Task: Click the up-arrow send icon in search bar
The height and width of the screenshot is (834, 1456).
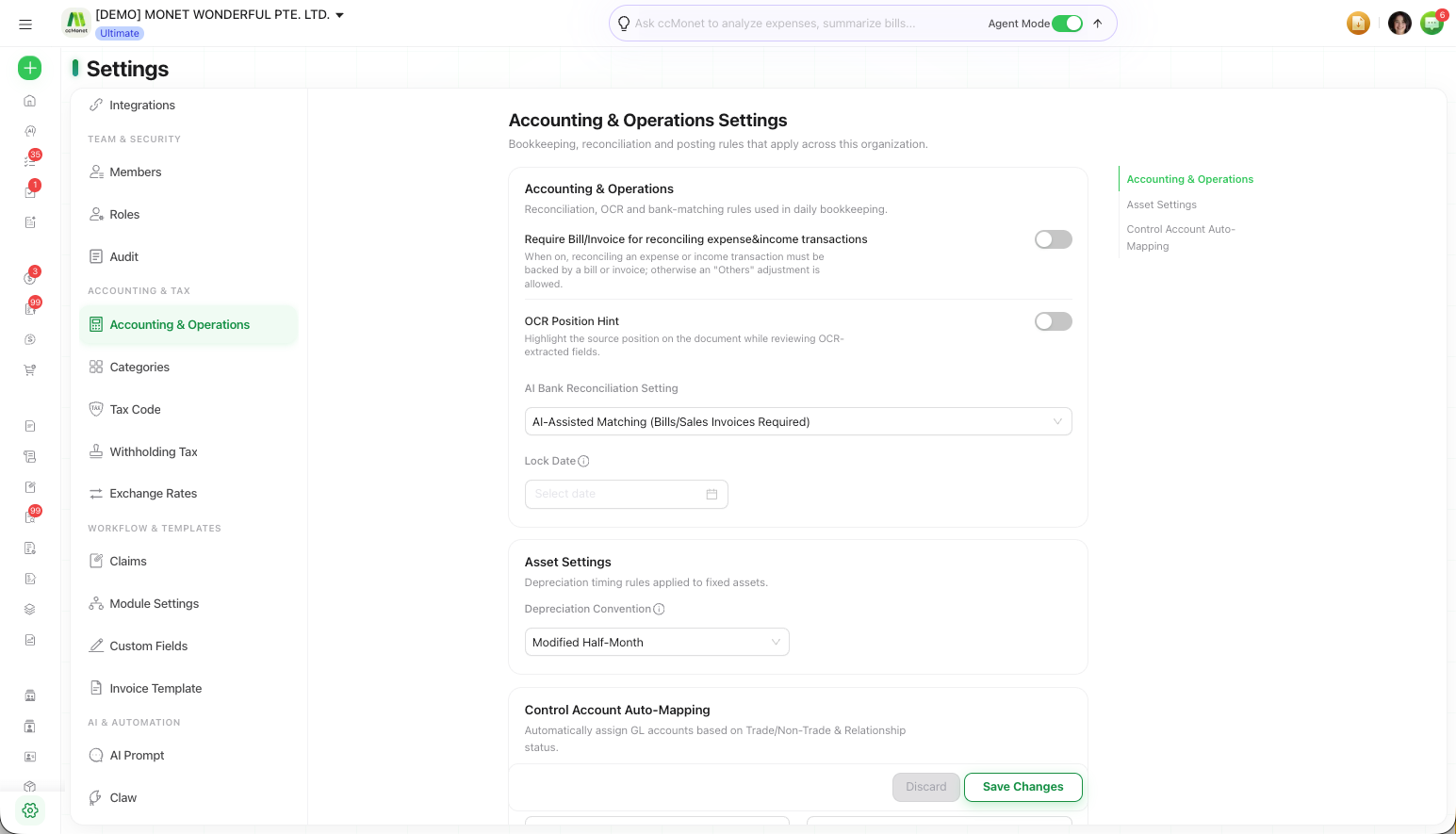Action: pyautogui.click(x=1098, y=24)
